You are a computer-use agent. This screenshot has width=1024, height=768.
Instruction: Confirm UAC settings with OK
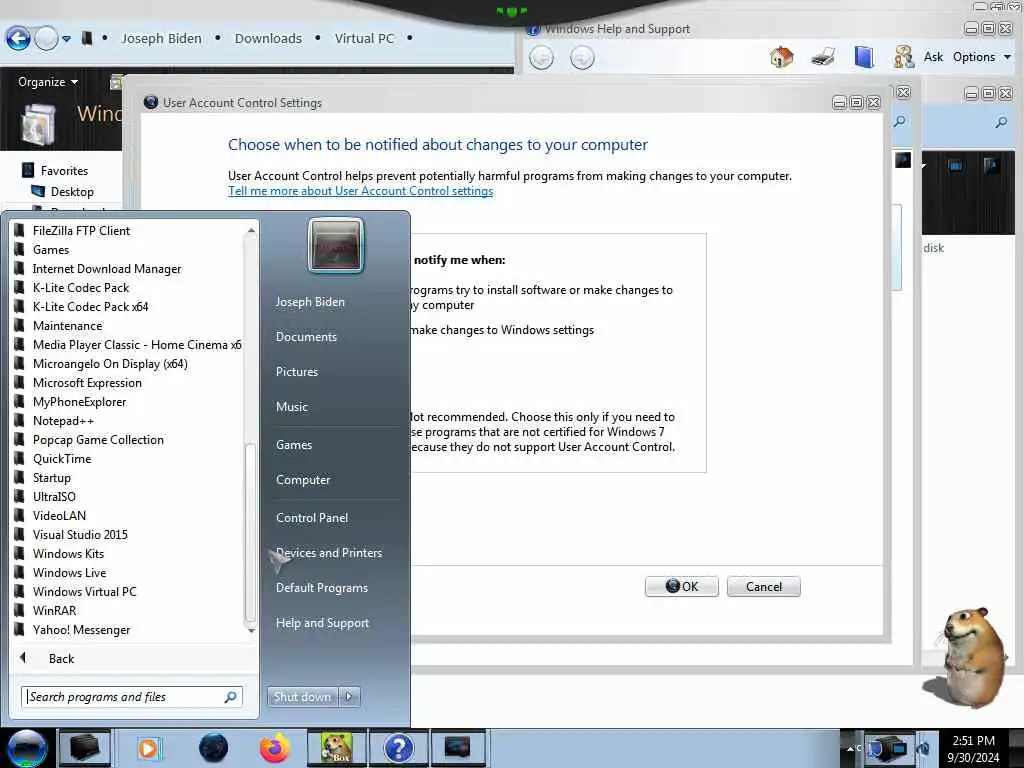681,586
